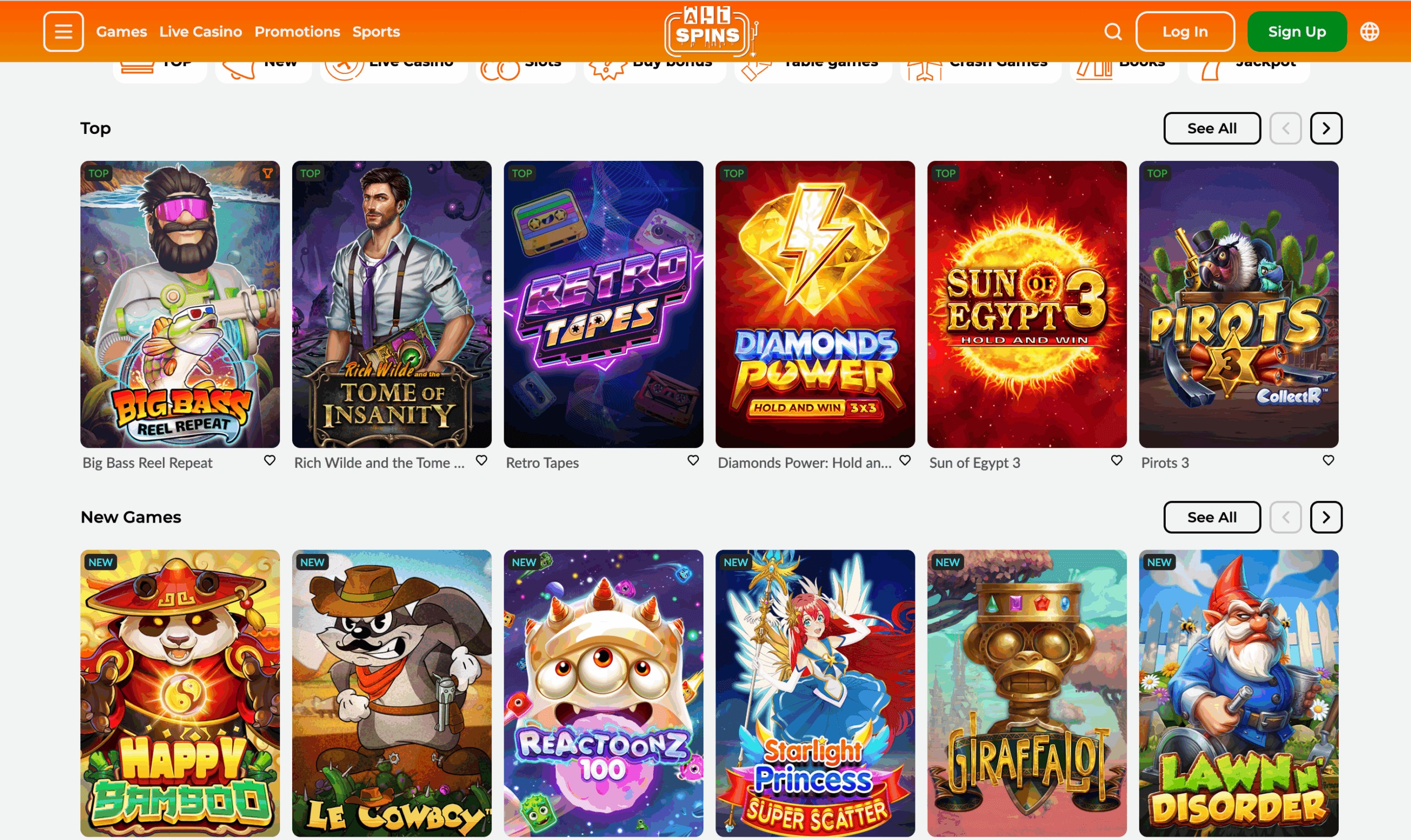
Task: Toggle favorite heart for Pirots 3
Action: click(x=1328, y=461)
